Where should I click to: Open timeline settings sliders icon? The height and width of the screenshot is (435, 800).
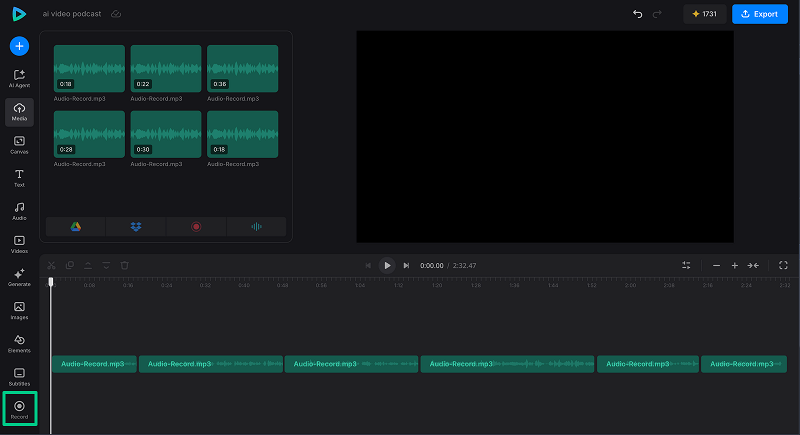click(x=686, y=265)
